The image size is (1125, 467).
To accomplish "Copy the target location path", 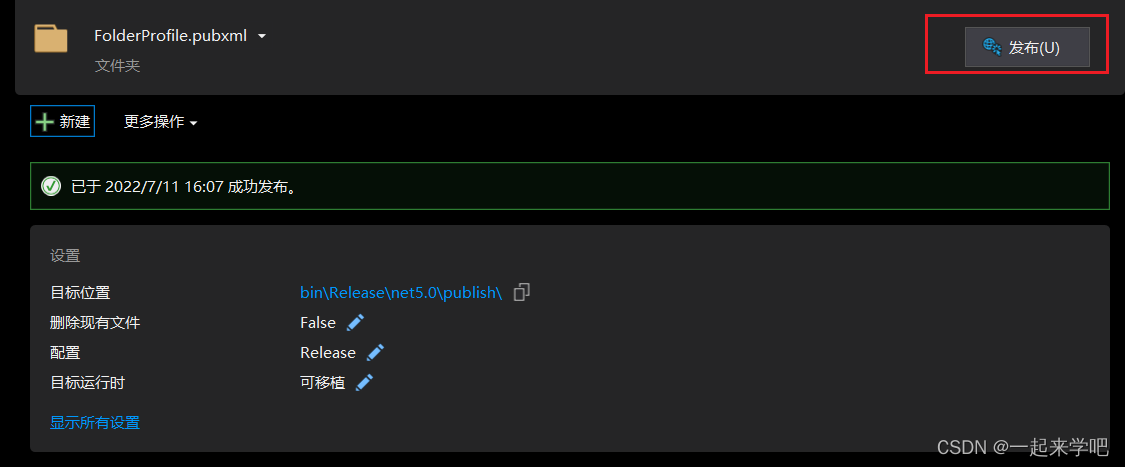I will (521, 292).
